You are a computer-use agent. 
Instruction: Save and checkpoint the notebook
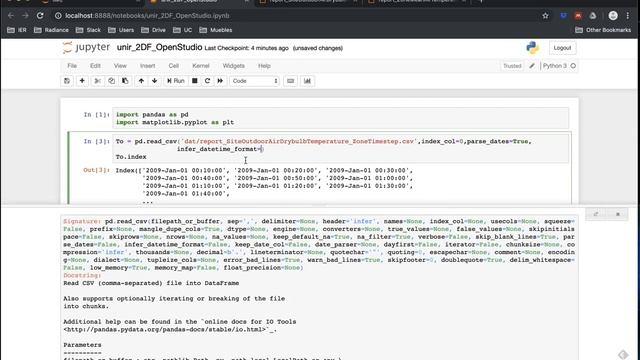67,81
